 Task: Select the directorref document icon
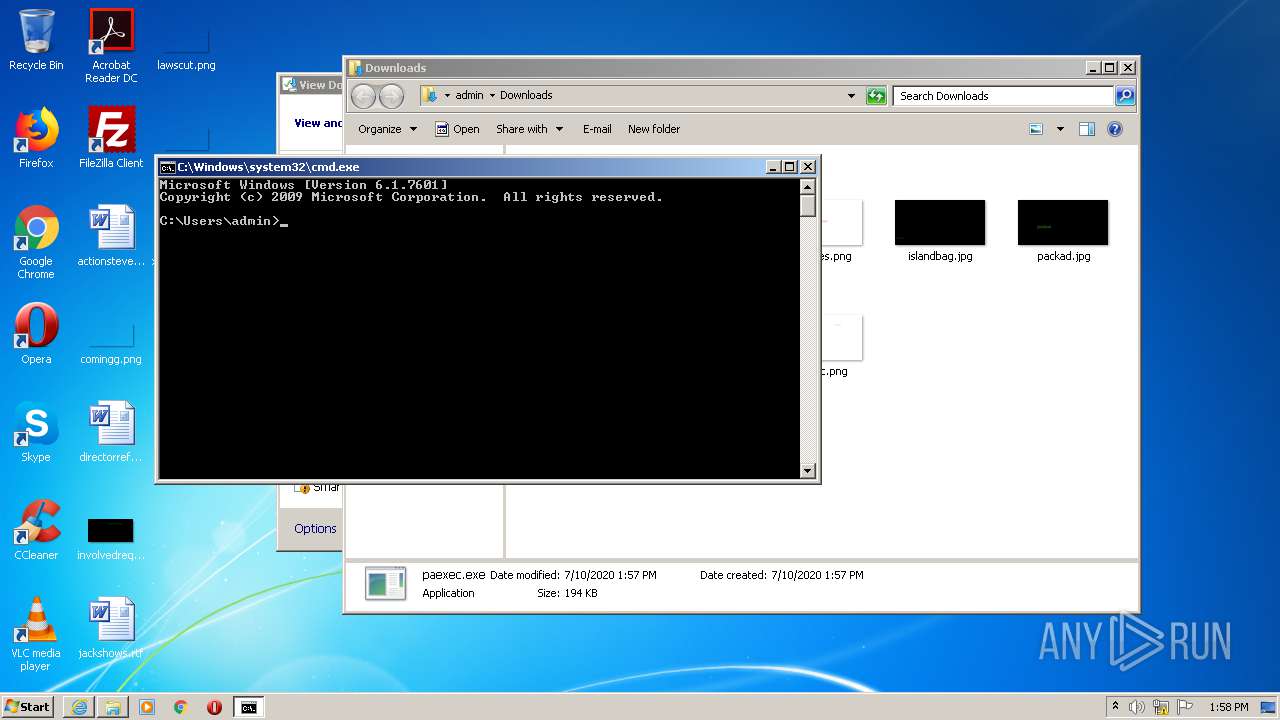(111, 432)
